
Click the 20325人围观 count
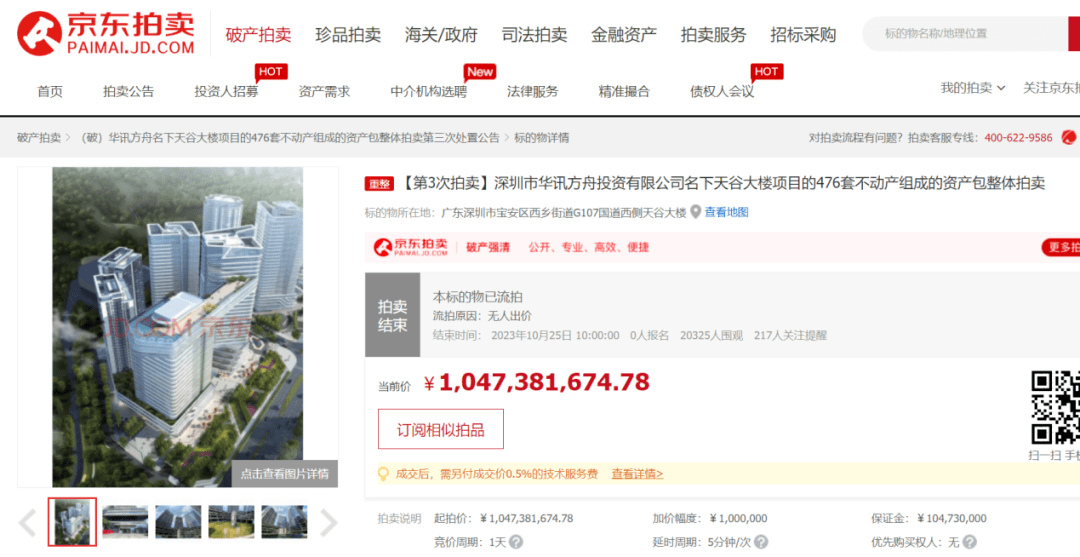click(712, 335)
